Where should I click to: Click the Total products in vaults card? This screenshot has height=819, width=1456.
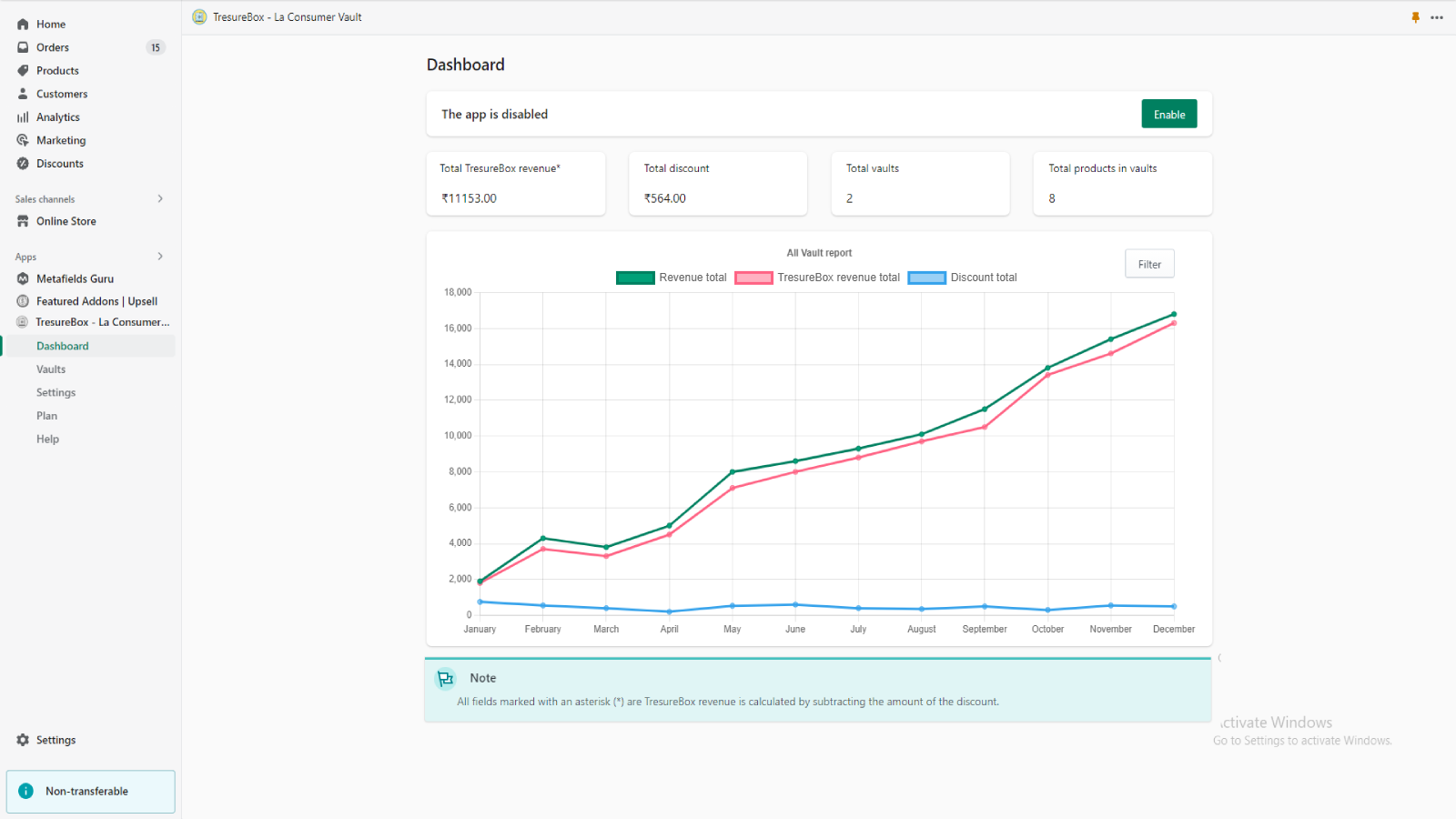tap(1122, 184)
